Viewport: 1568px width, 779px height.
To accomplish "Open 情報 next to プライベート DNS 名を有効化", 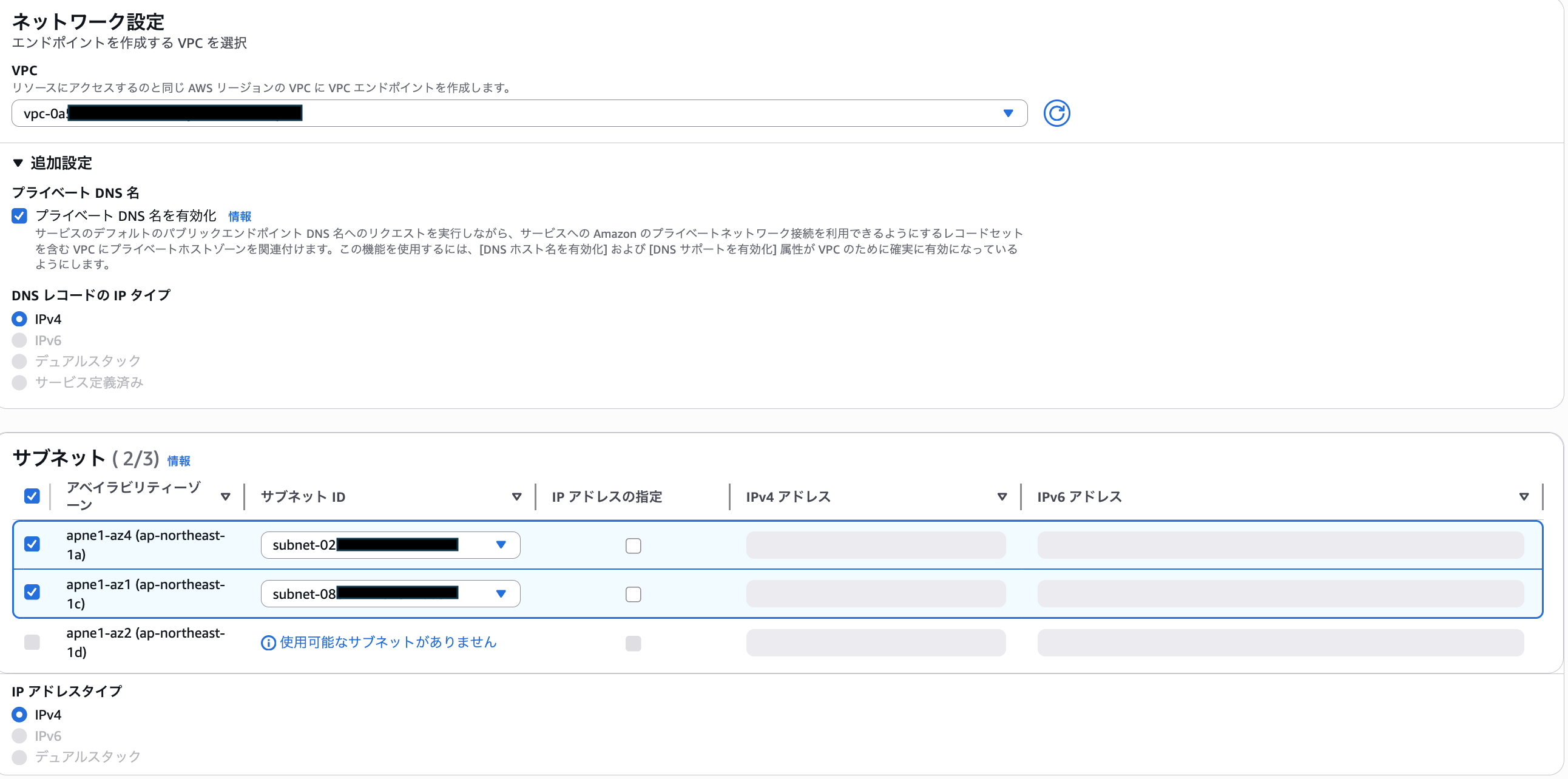I will click(x=240, y=215).
